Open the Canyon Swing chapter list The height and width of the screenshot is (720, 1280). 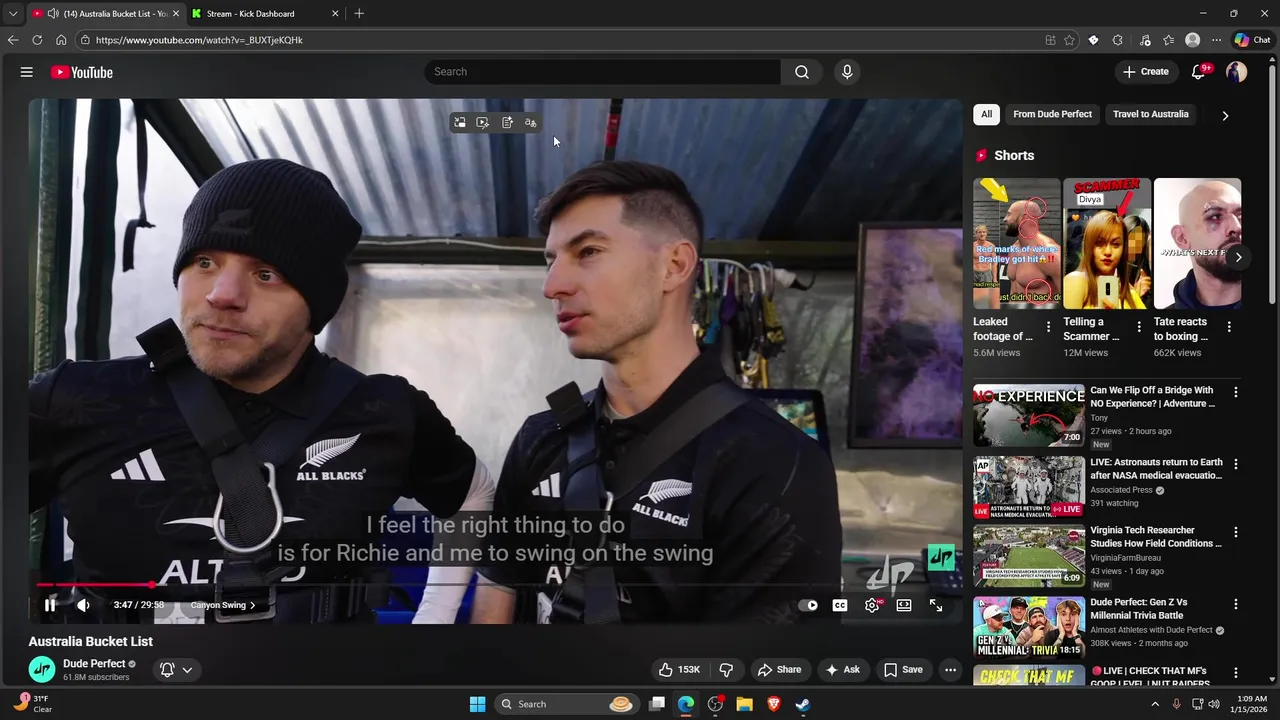[223, 605]
